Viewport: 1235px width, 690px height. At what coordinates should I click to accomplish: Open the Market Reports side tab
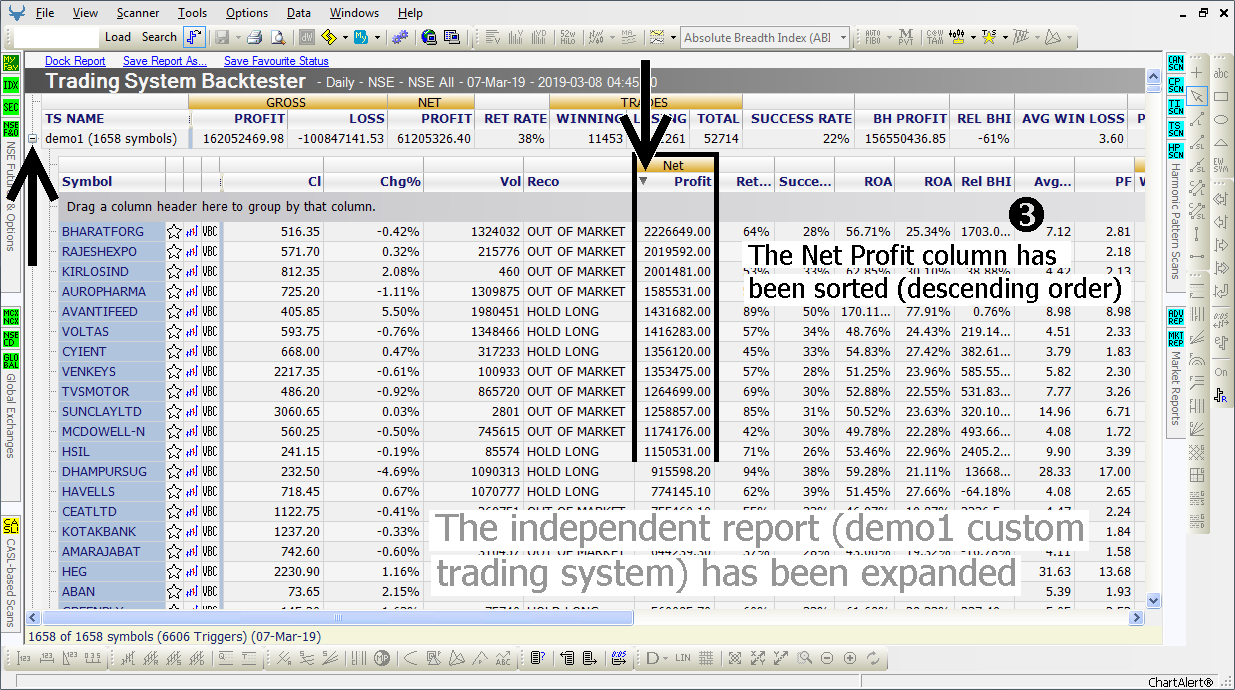point(1175,389)
